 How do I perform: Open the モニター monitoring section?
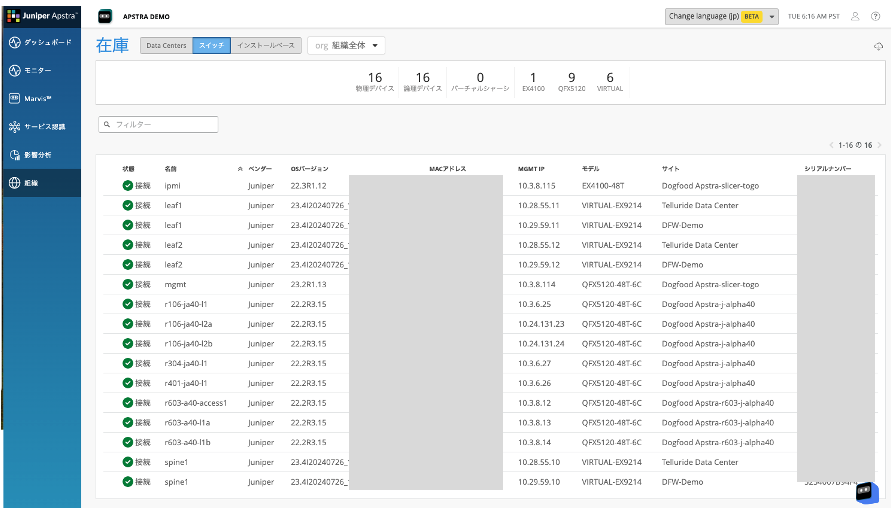(x=40, y=71)
